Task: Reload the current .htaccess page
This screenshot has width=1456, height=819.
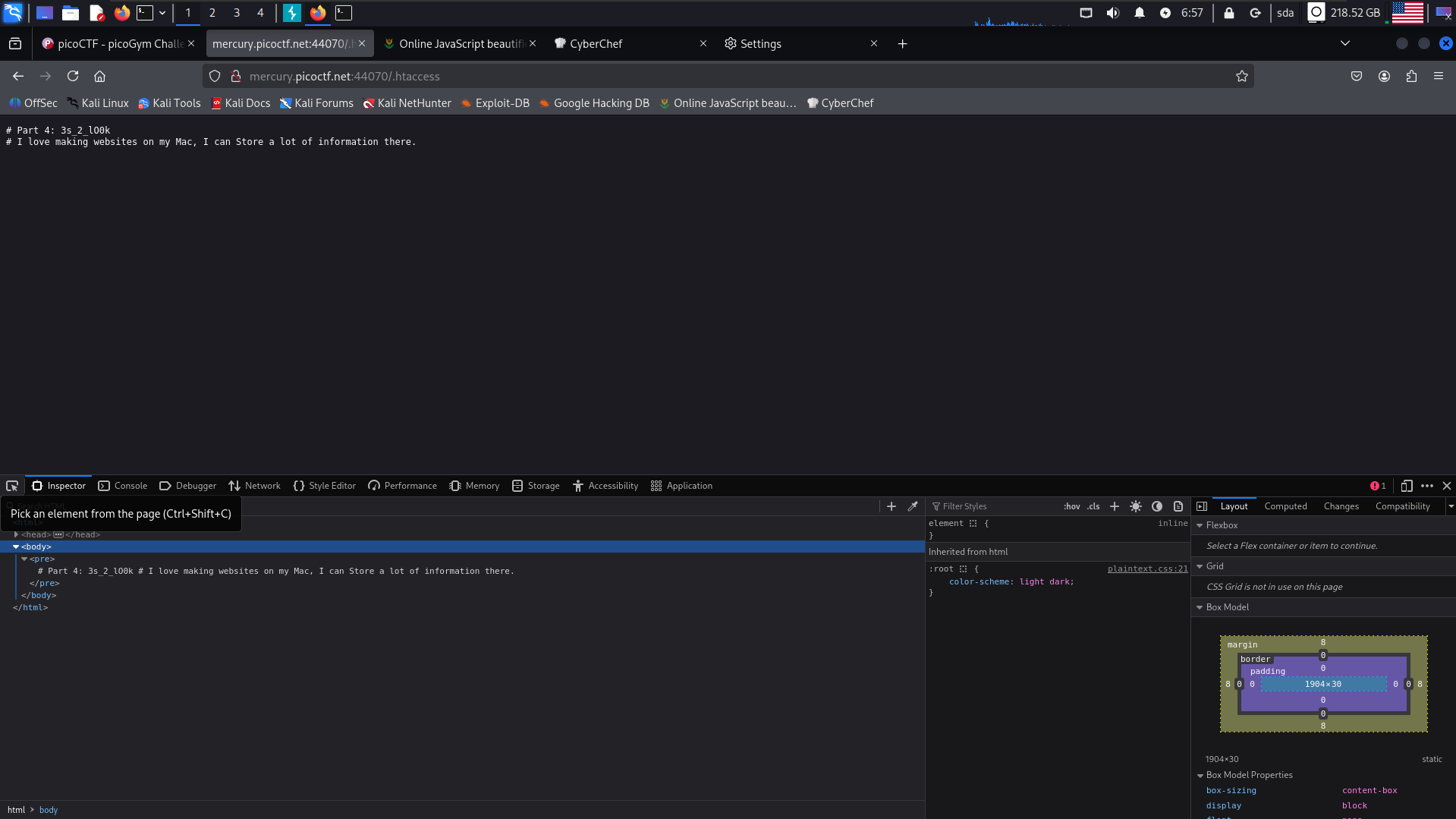Action: pyautogui.click(x=73, y=76)
